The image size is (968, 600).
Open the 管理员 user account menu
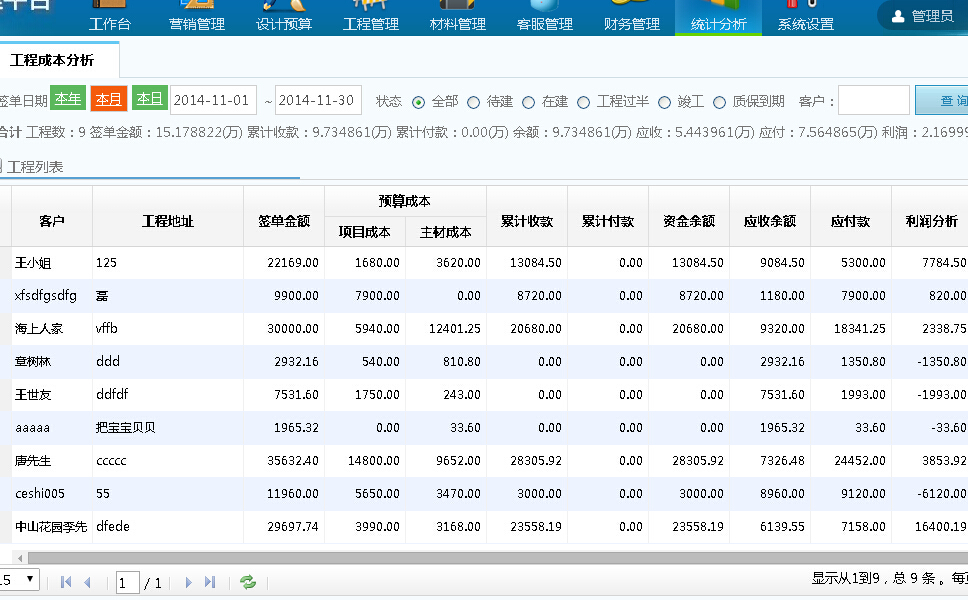(922, 16)
